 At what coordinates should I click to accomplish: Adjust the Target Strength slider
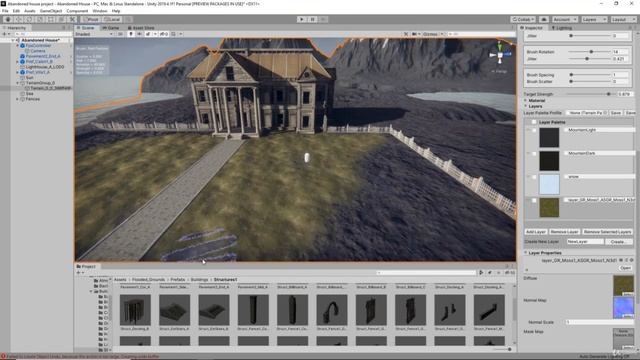(590, 94)
